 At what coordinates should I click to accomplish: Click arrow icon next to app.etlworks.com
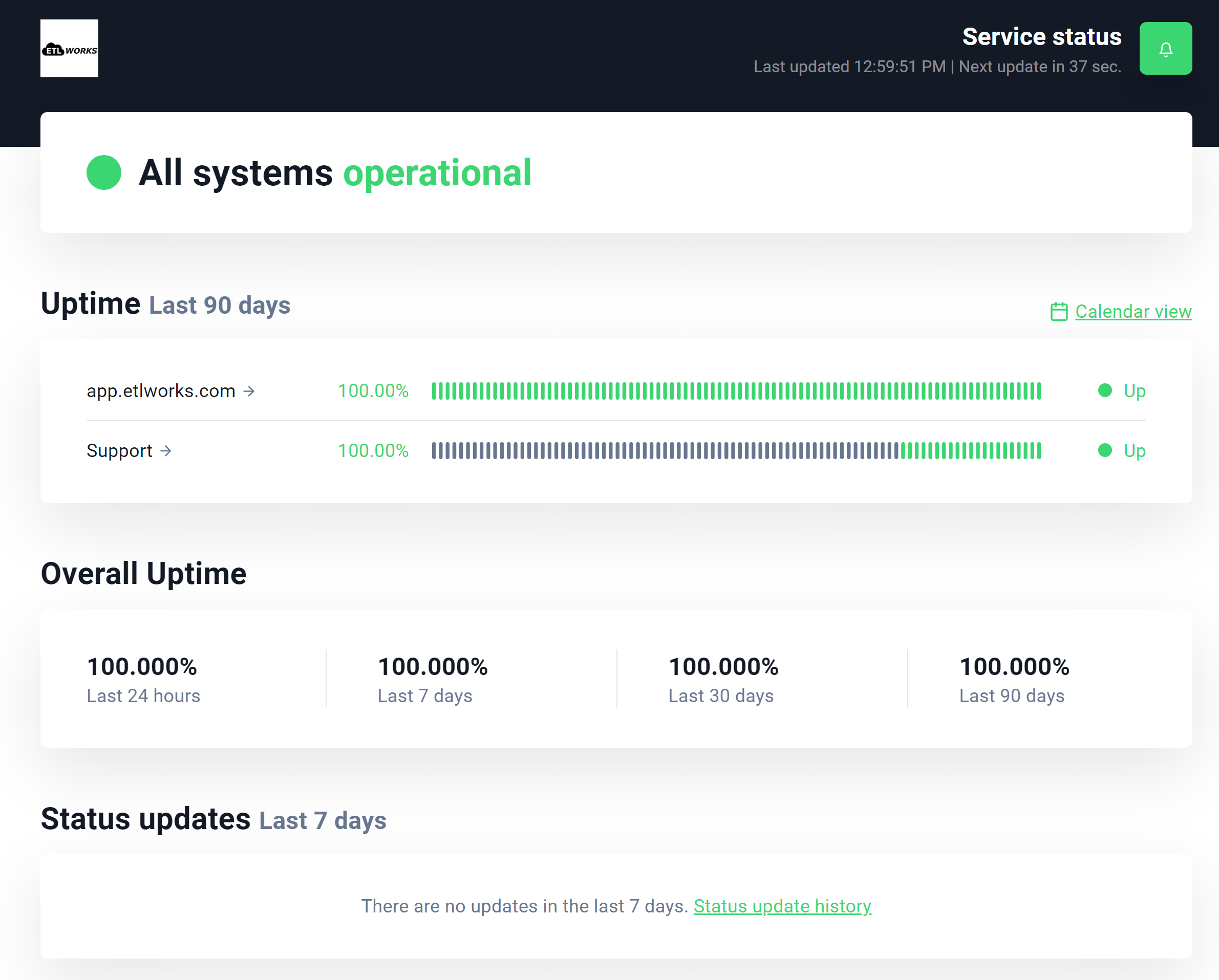coord(249,391)
